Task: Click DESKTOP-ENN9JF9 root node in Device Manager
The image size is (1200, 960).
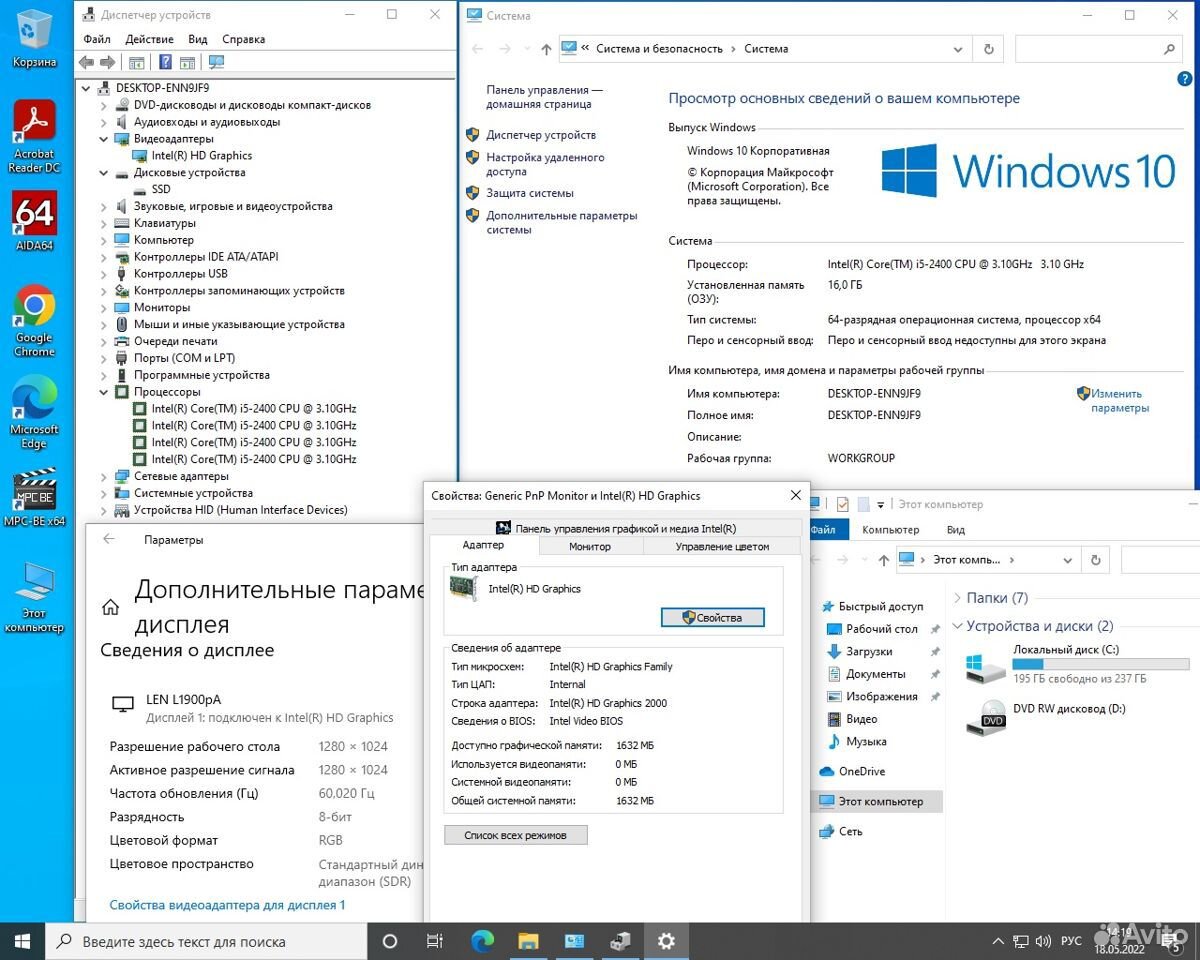Action: pos(162,88)
